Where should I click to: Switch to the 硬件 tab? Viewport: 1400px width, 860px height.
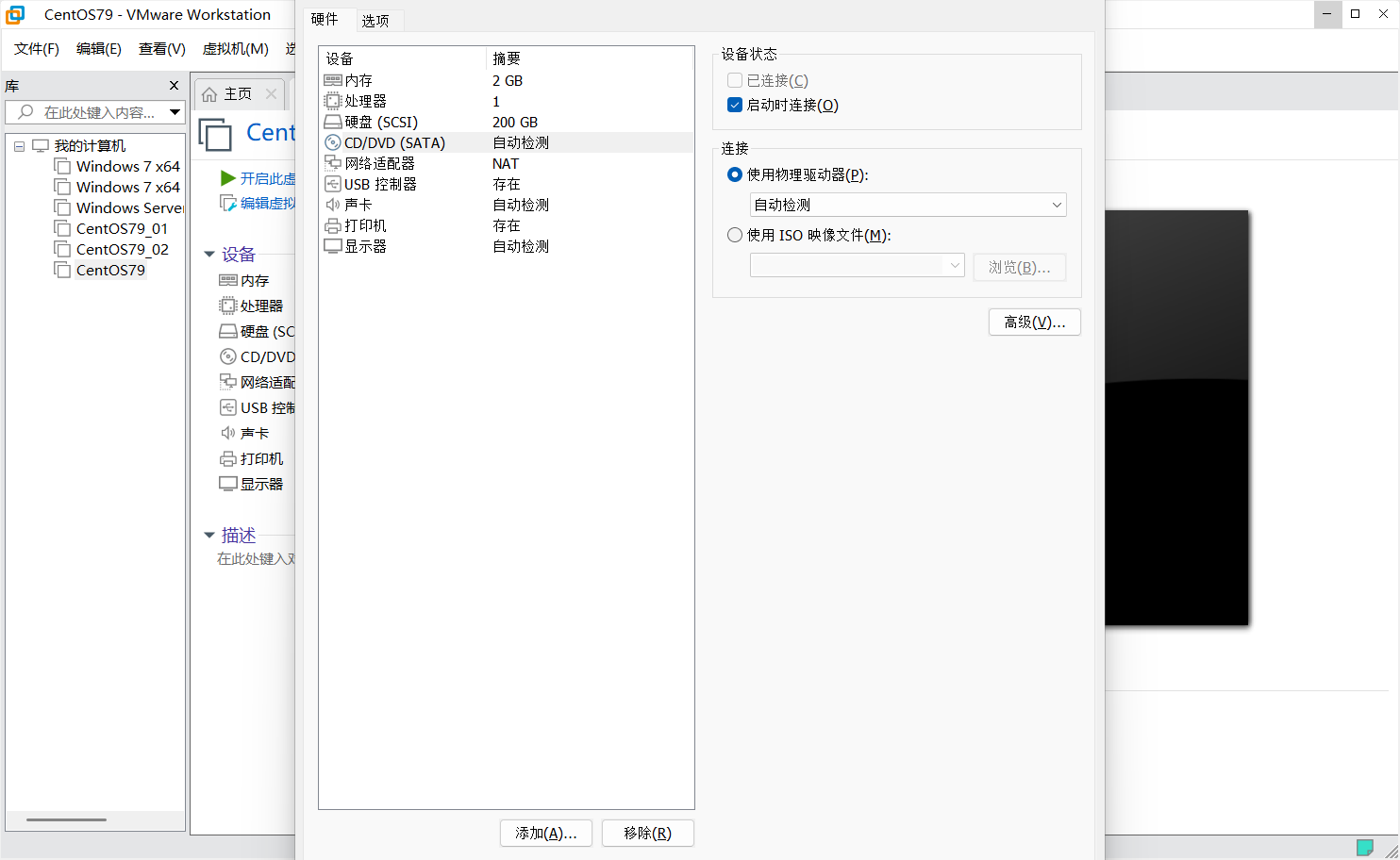[325, 19]
